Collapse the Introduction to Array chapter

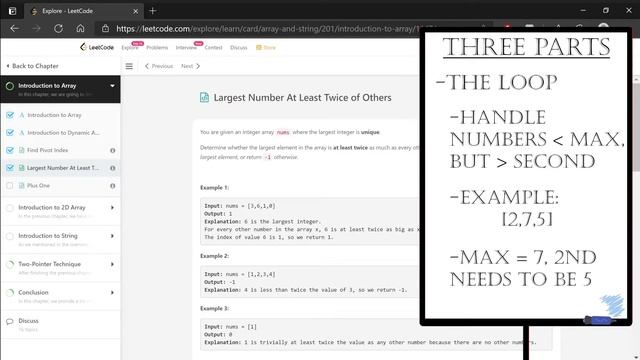pyautogui.click(x=112, y=86)
